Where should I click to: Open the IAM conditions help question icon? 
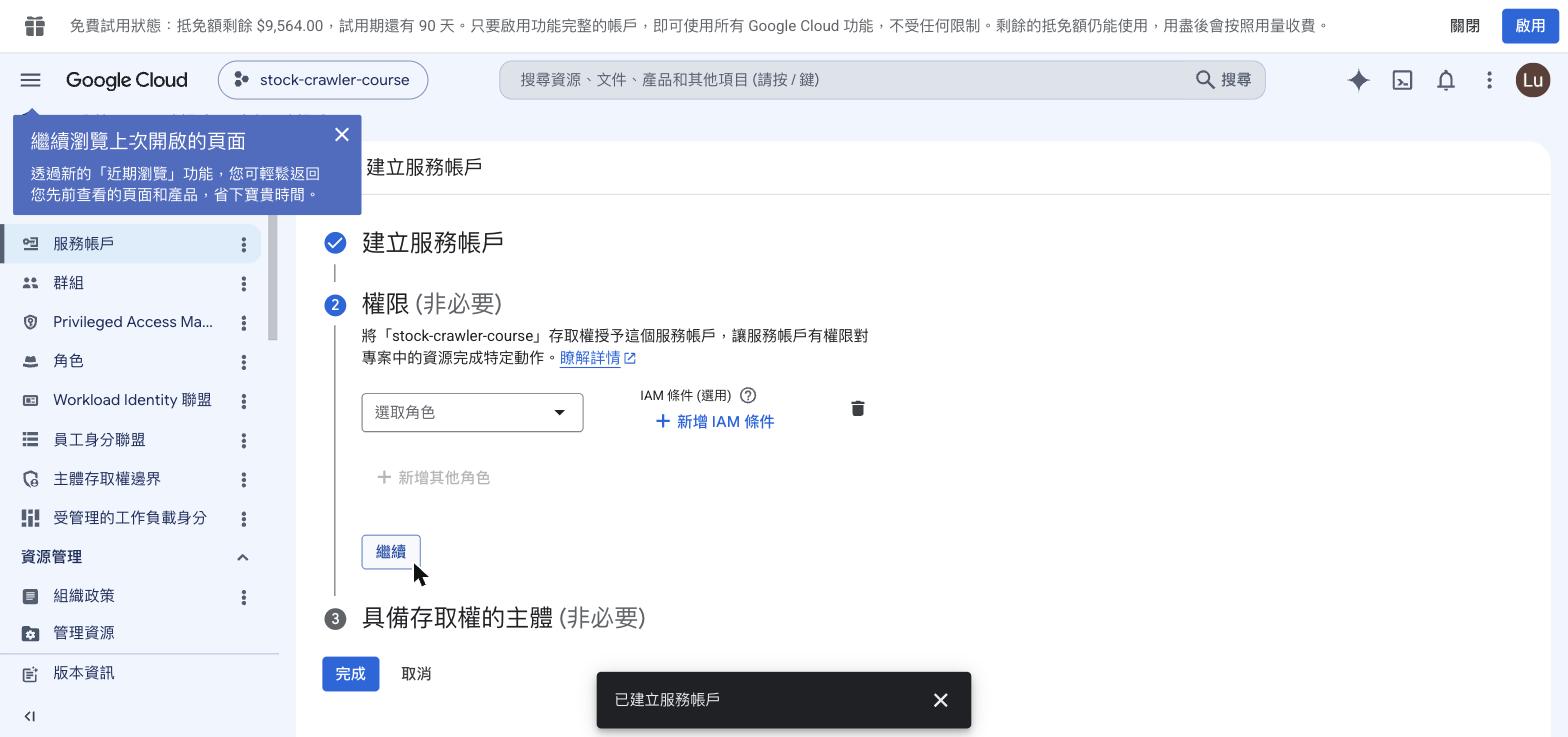(x=748, y=395)
